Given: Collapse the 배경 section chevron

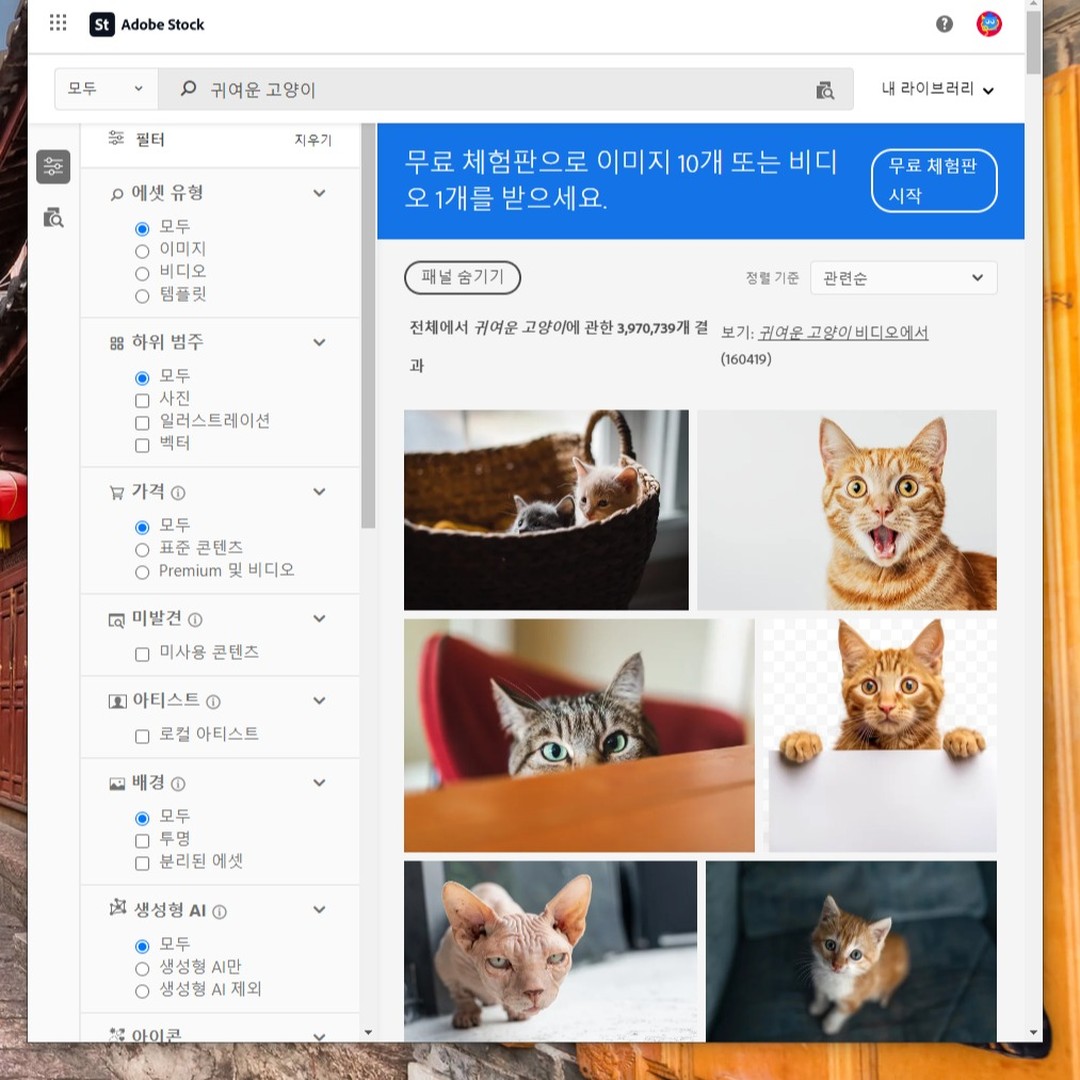Looking at the screenshot, I should tap(319, 782).
